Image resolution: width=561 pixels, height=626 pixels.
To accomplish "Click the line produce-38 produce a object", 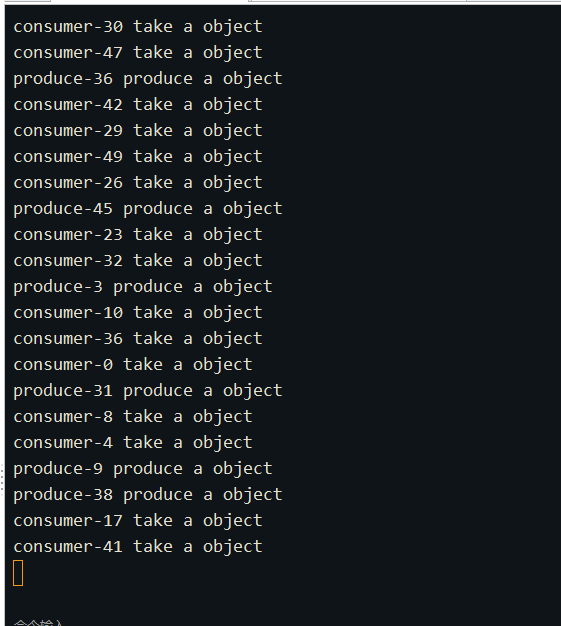I will (148, 495).
